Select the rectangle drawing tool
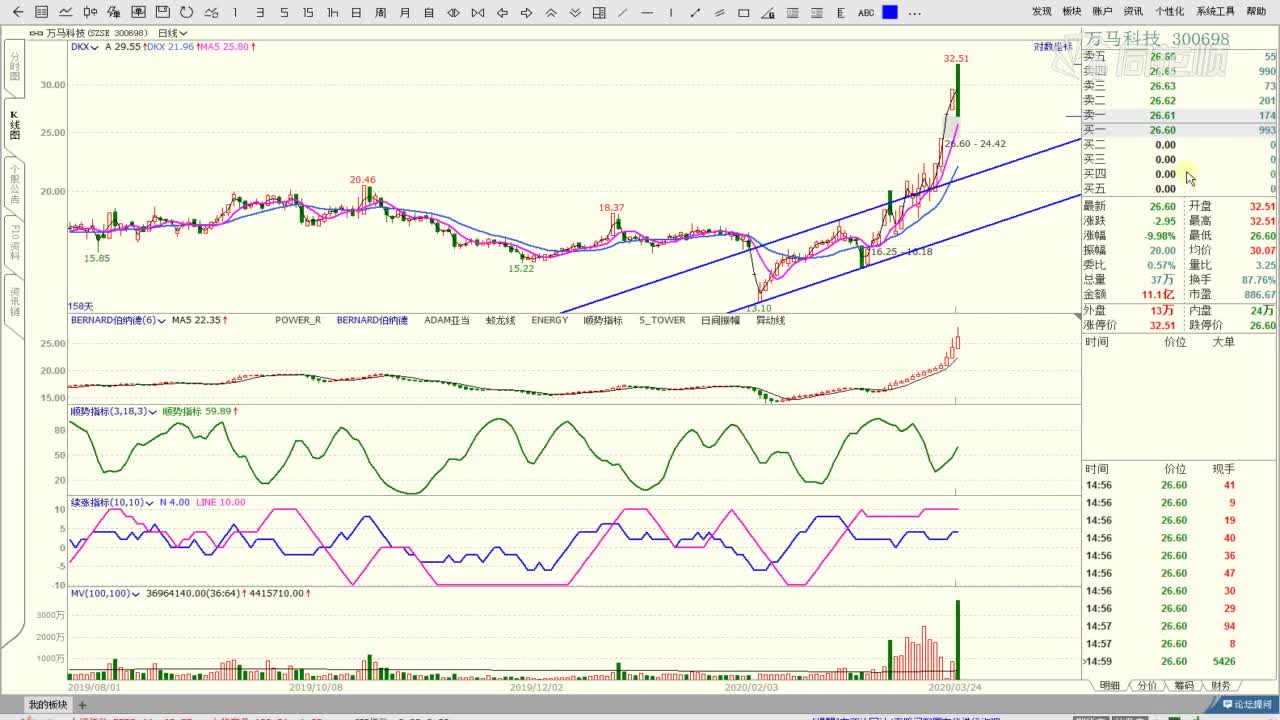The image size is (1280, 720). pos(743,12)
